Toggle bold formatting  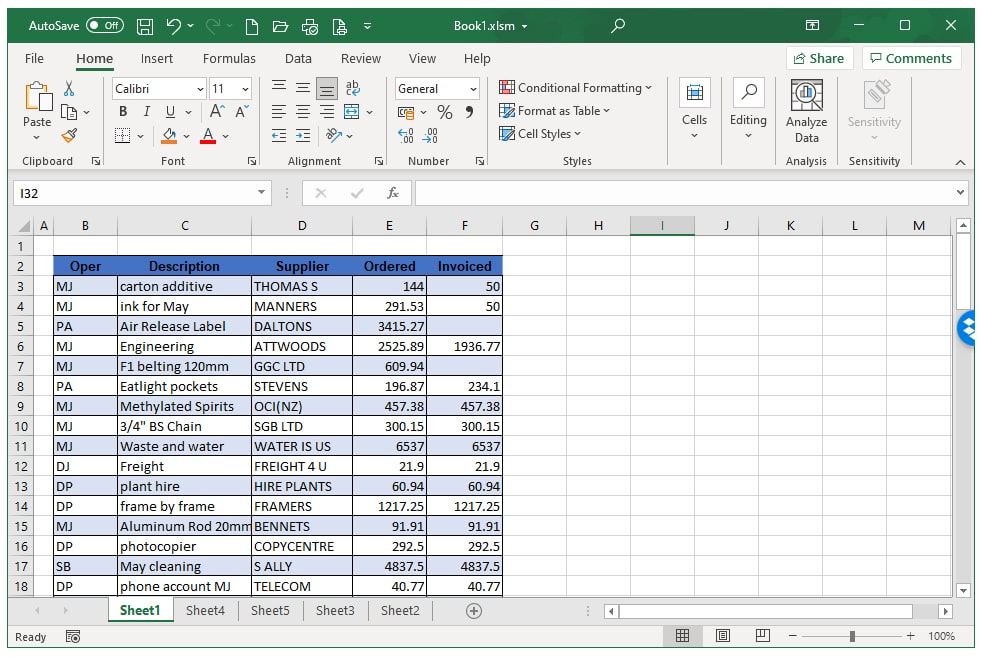pos(121,111)
